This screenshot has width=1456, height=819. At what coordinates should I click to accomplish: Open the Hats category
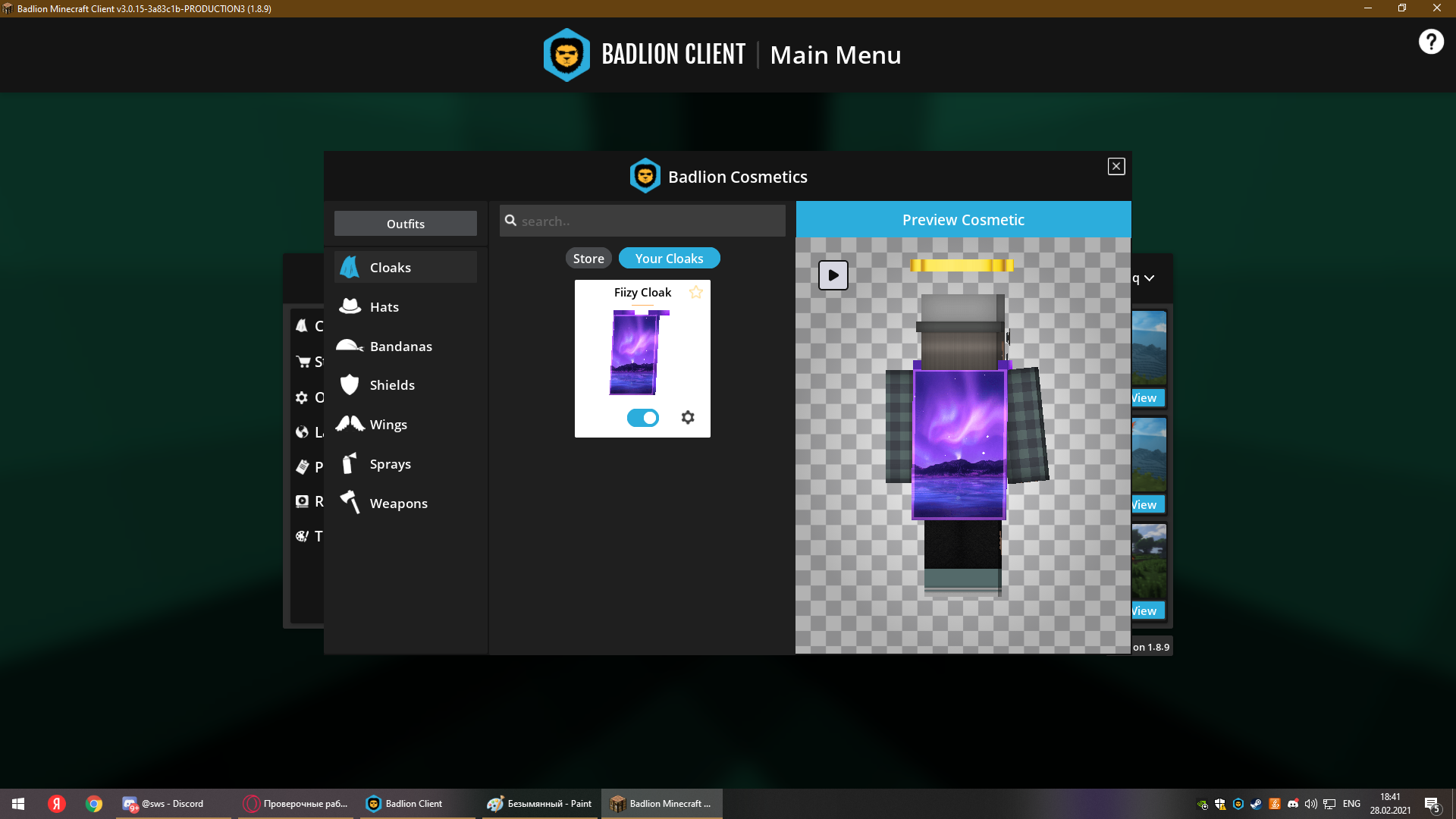point(405,307)
